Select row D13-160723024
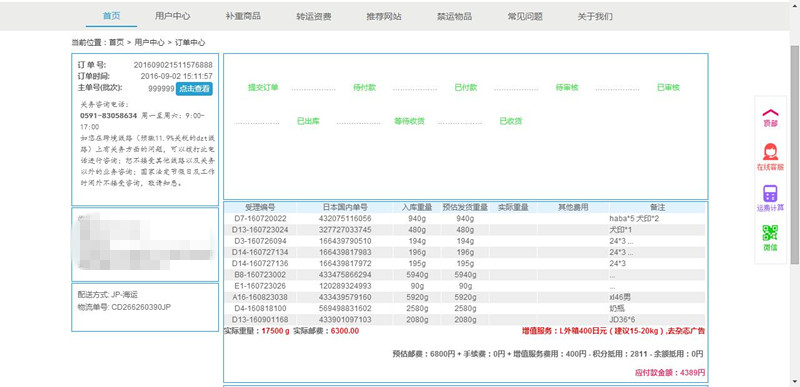 point(464,230)
